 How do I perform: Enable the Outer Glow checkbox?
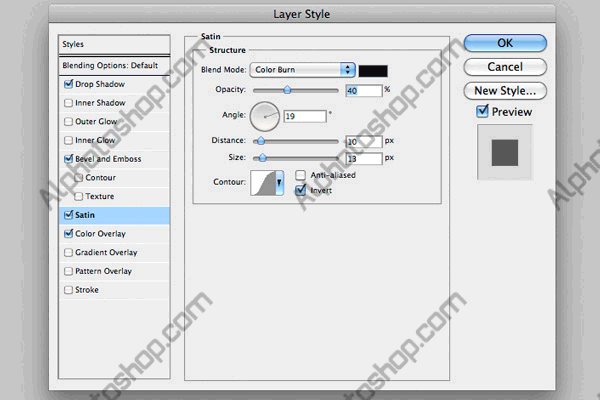[68, 121]
